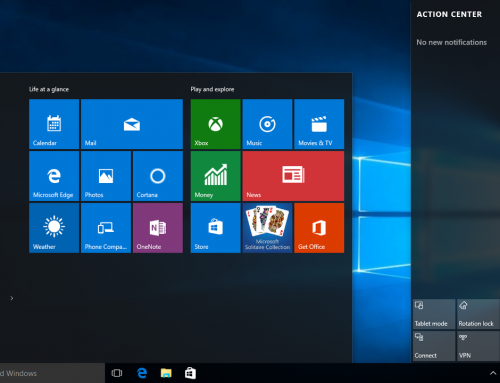This screenshot has width=500, height=383.
Task: Expand the arrow on Start menu's left
Action: [12, 298]
